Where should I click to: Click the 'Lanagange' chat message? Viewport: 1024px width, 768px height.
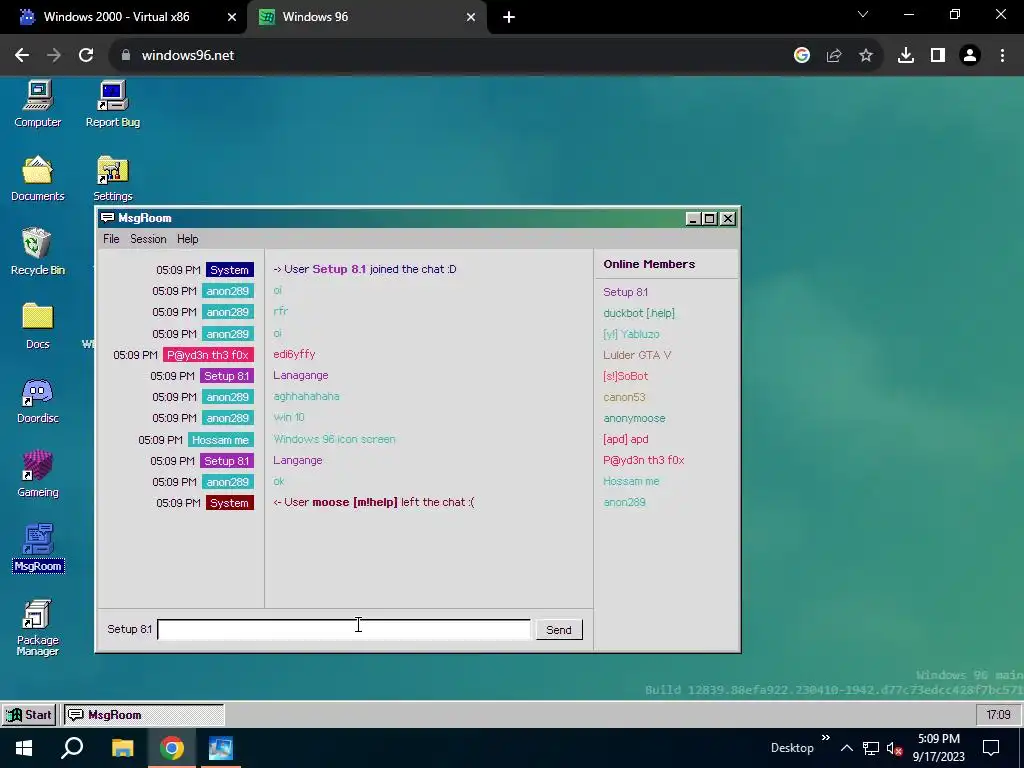[300, 375]
